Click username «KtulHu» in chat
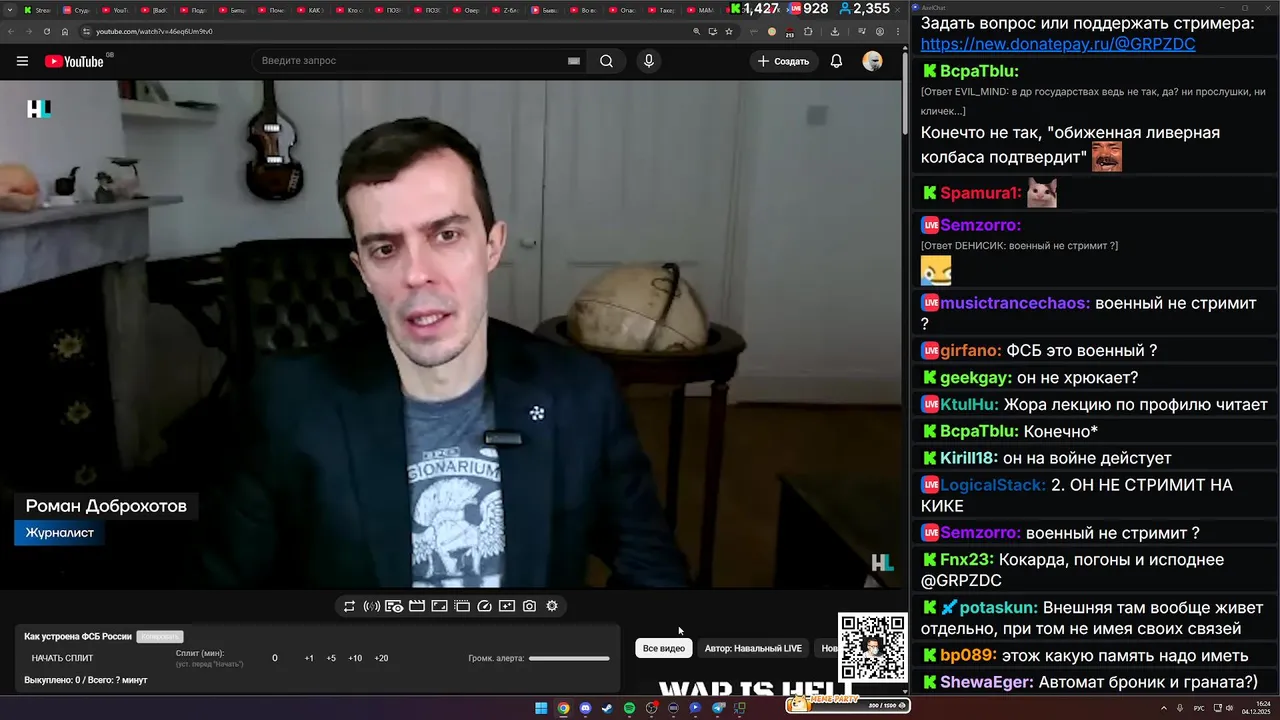 click(x=969, y=405)
